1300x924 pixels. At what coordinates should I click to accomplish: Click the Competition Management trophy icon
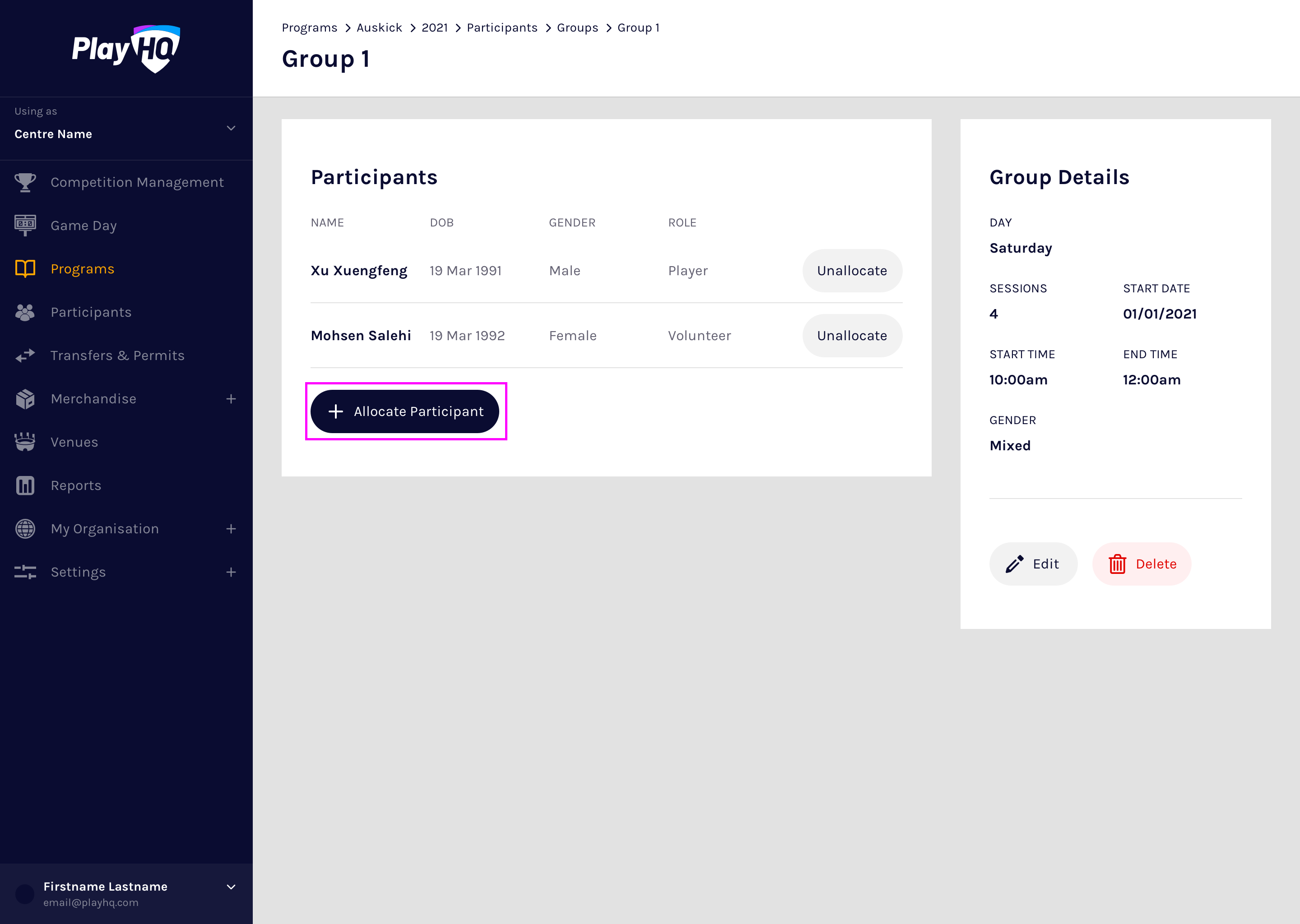pos(25,182)
